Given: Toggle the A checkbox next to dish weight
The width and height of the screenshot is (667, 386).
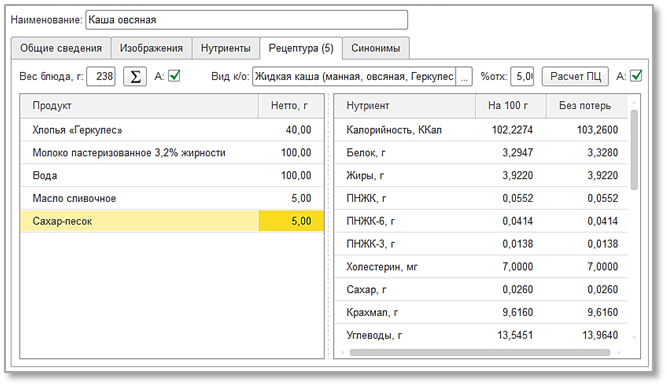Looking at the screenshot, I should (x=174, y=76).
